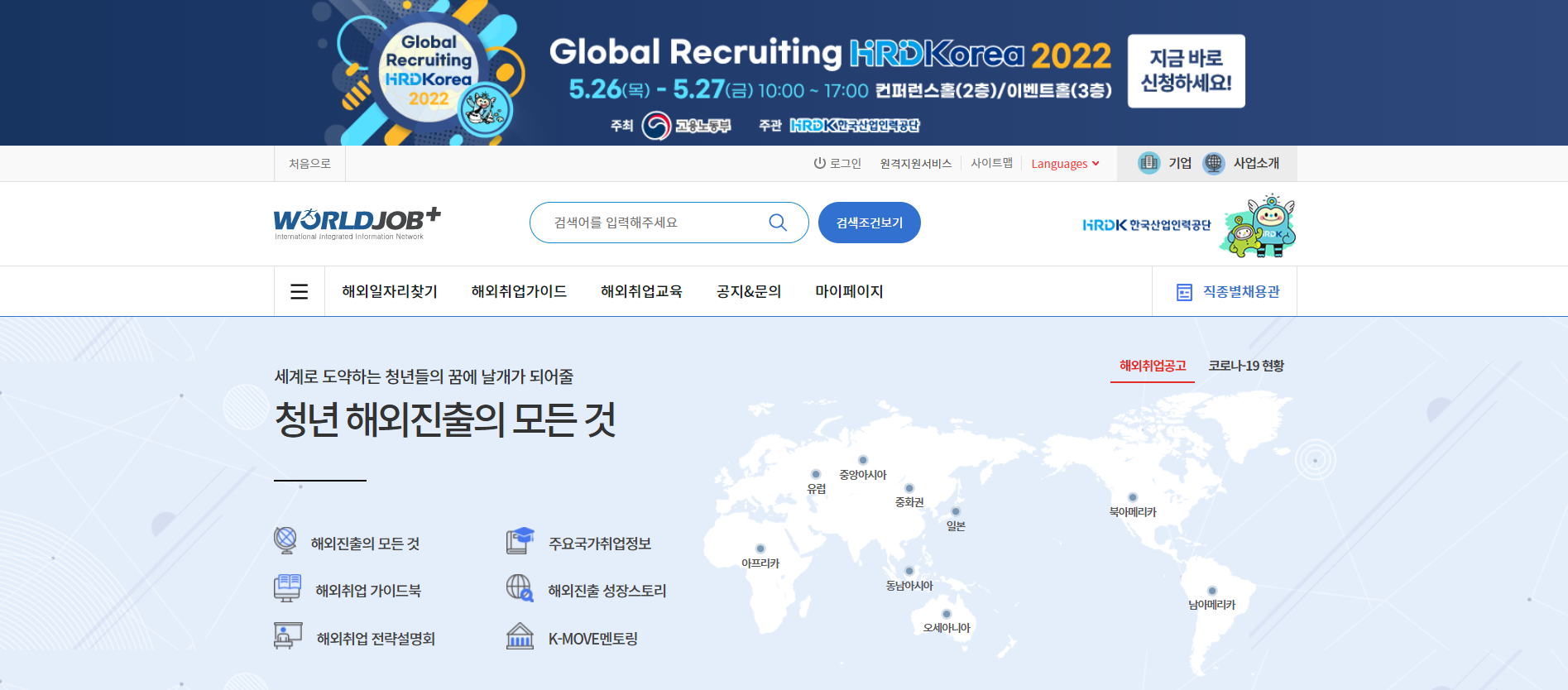
Task: Open the 주요국가취업정보 link text
Action: [600, 544]
